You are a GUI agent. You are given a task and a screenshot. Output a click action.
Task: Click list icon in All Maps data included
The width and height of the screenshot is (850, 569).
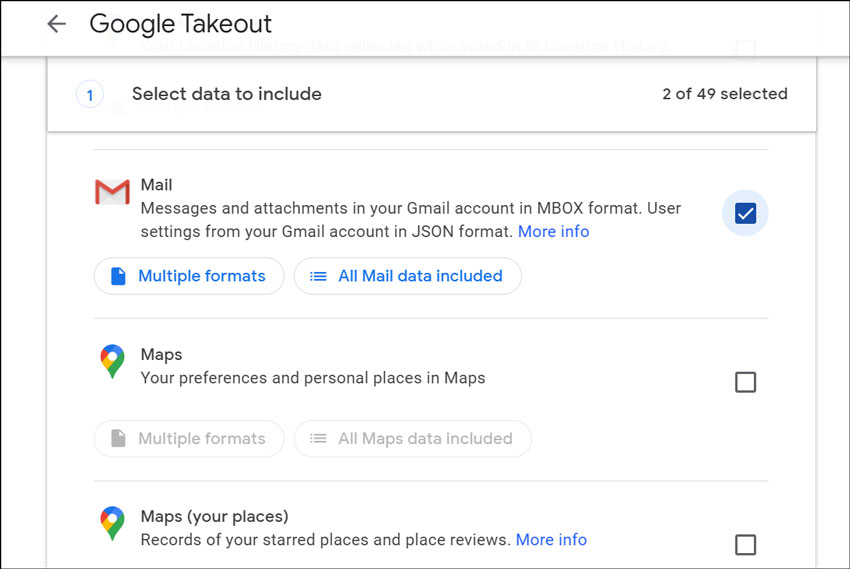(318, 438)
